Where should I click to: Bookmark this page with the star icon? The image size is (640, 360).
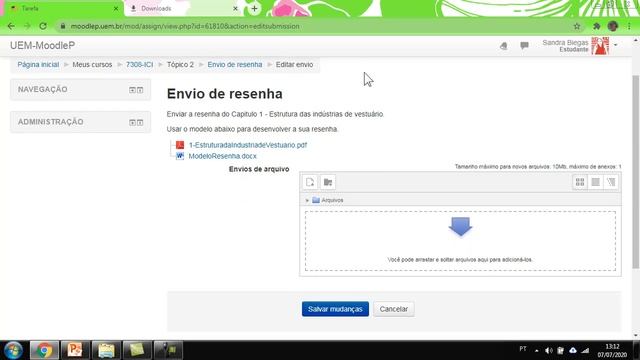577,26
